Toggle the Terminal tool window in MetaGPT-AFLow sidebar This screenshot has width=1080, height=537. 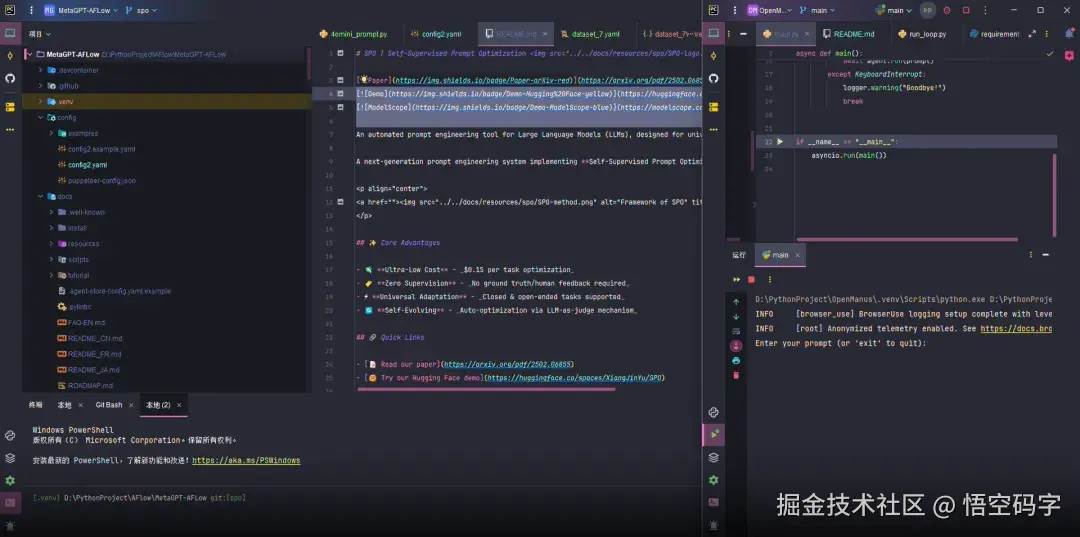pos(10,503)
